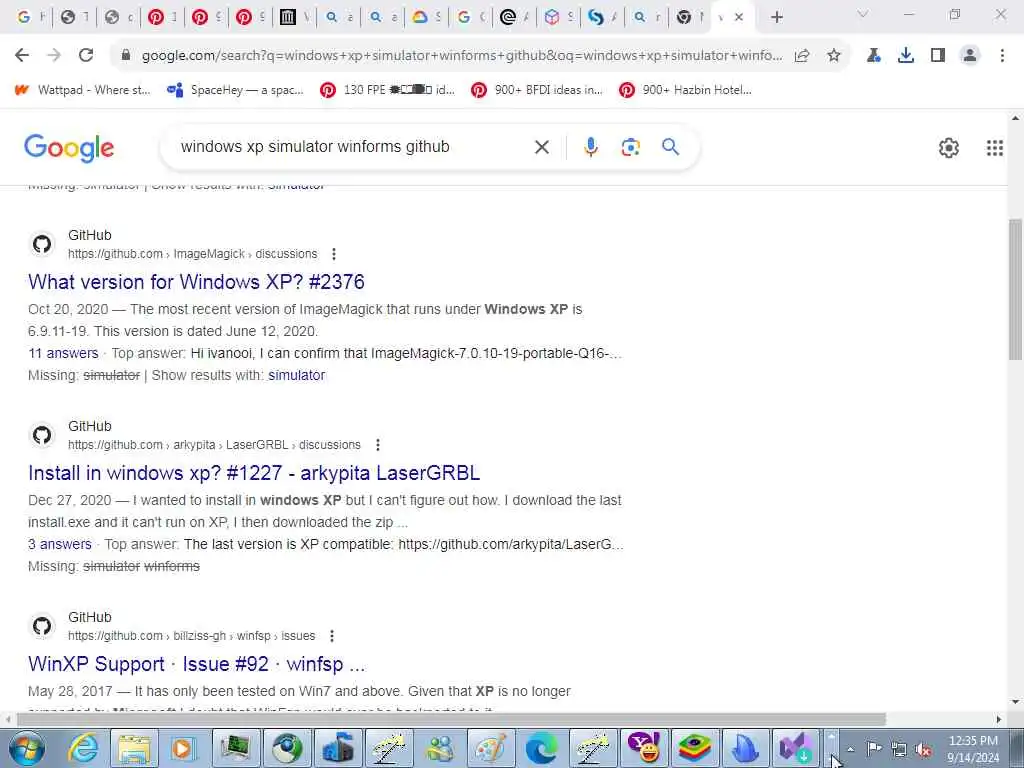Viewport: 1024px width, 768px height.
Task: Launch Internet Explorer from the taskbar
Action: [84, 748]
